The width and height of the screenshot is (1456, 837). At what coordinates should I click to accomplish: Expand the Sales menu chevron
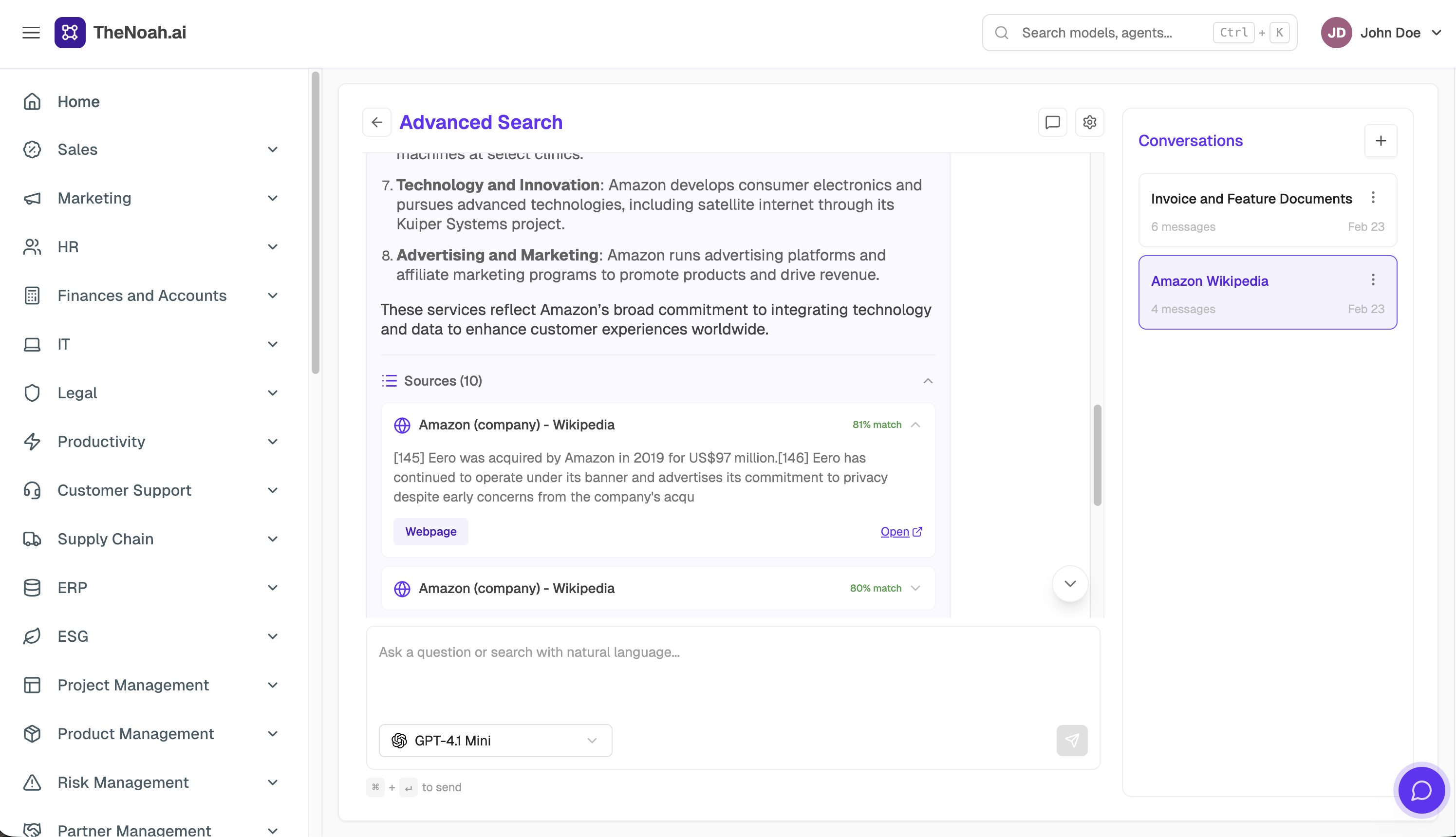point(273,149)
